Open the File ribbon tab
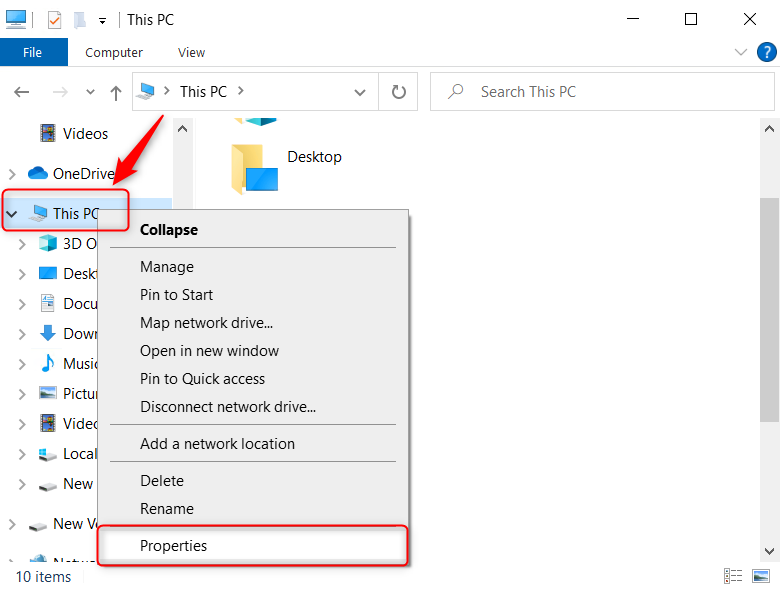Image resolution: width=780 pixels, height=592 pixels. pos(33,52)
